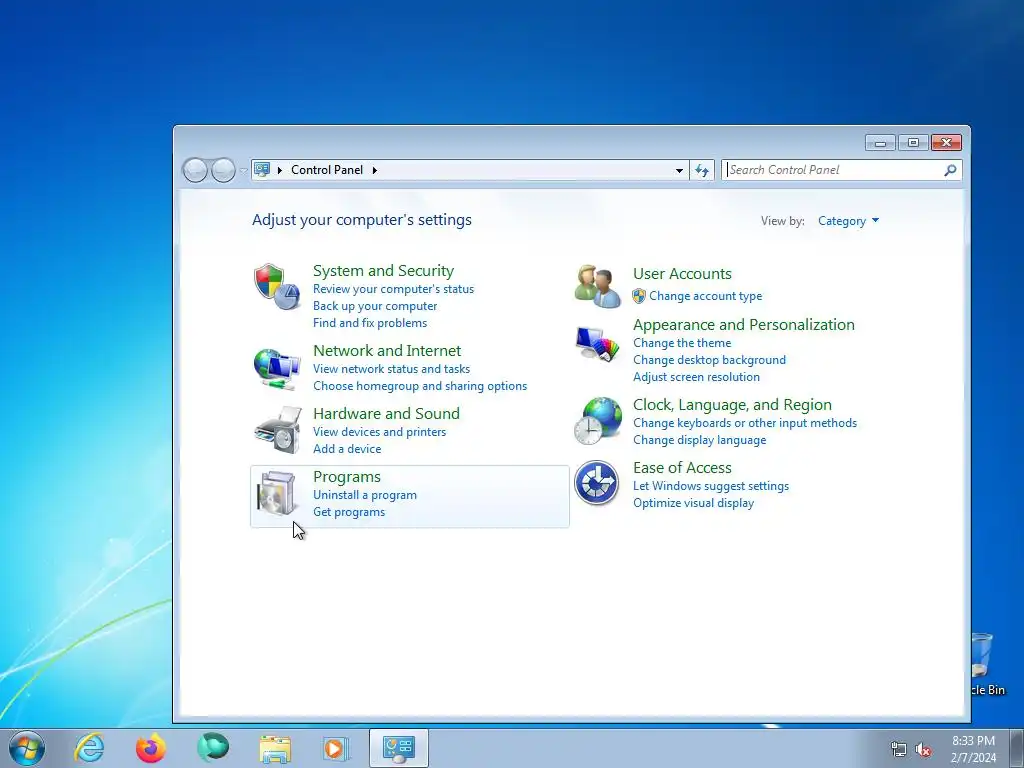Launch Internet Explorer from the taskbar

pos(89,748)
